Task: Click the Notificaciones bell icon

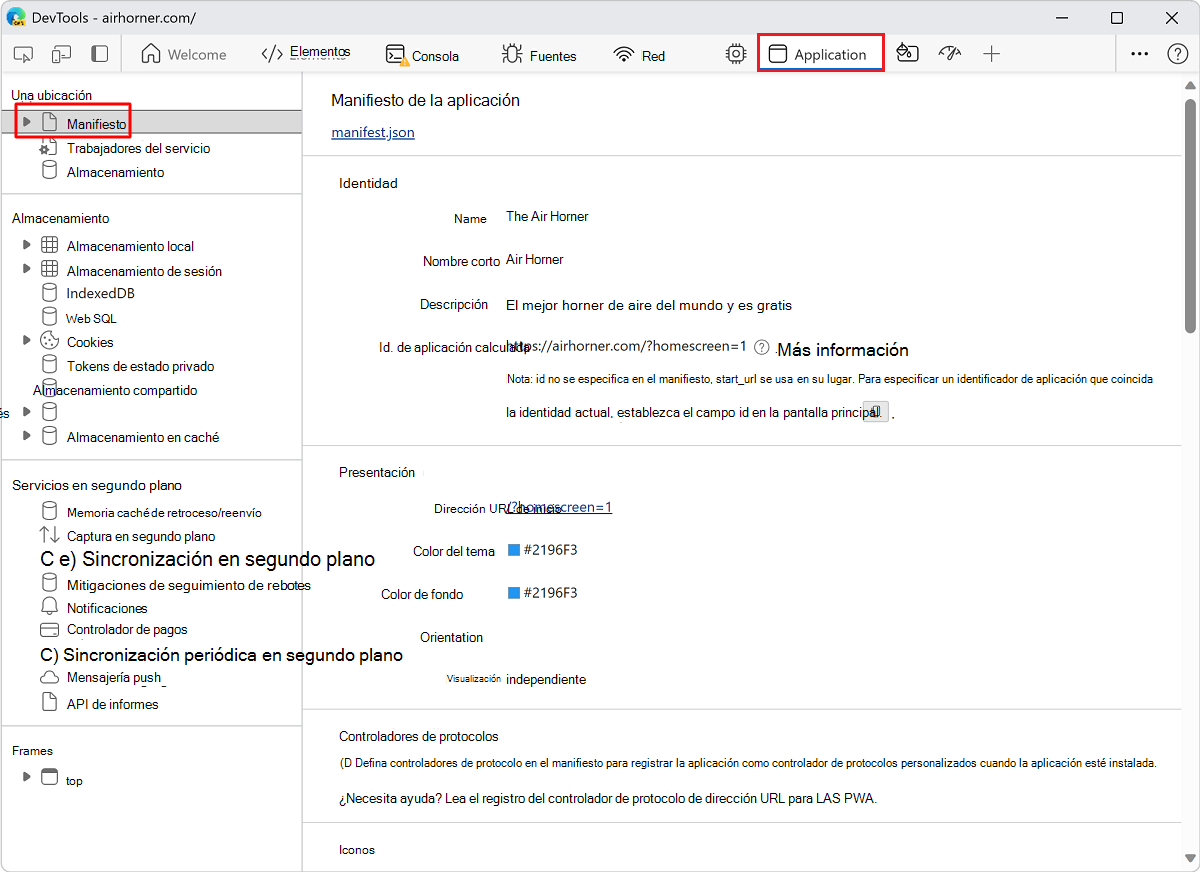Action: (49, 607)
